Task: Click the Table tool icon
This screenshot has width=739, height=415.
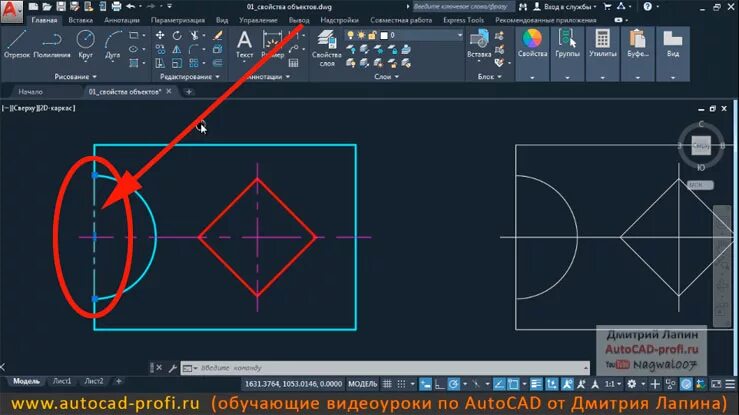Action: [x=293, y=63]
